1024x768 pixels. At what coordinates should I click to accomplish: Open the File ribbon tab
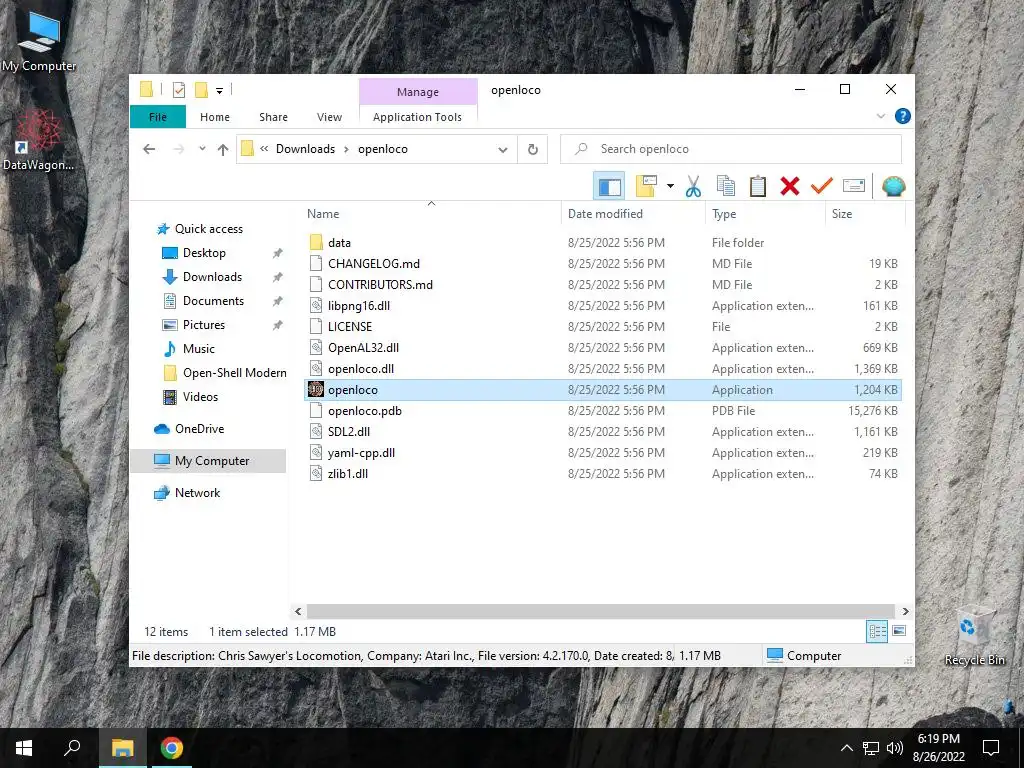[158, 117]
